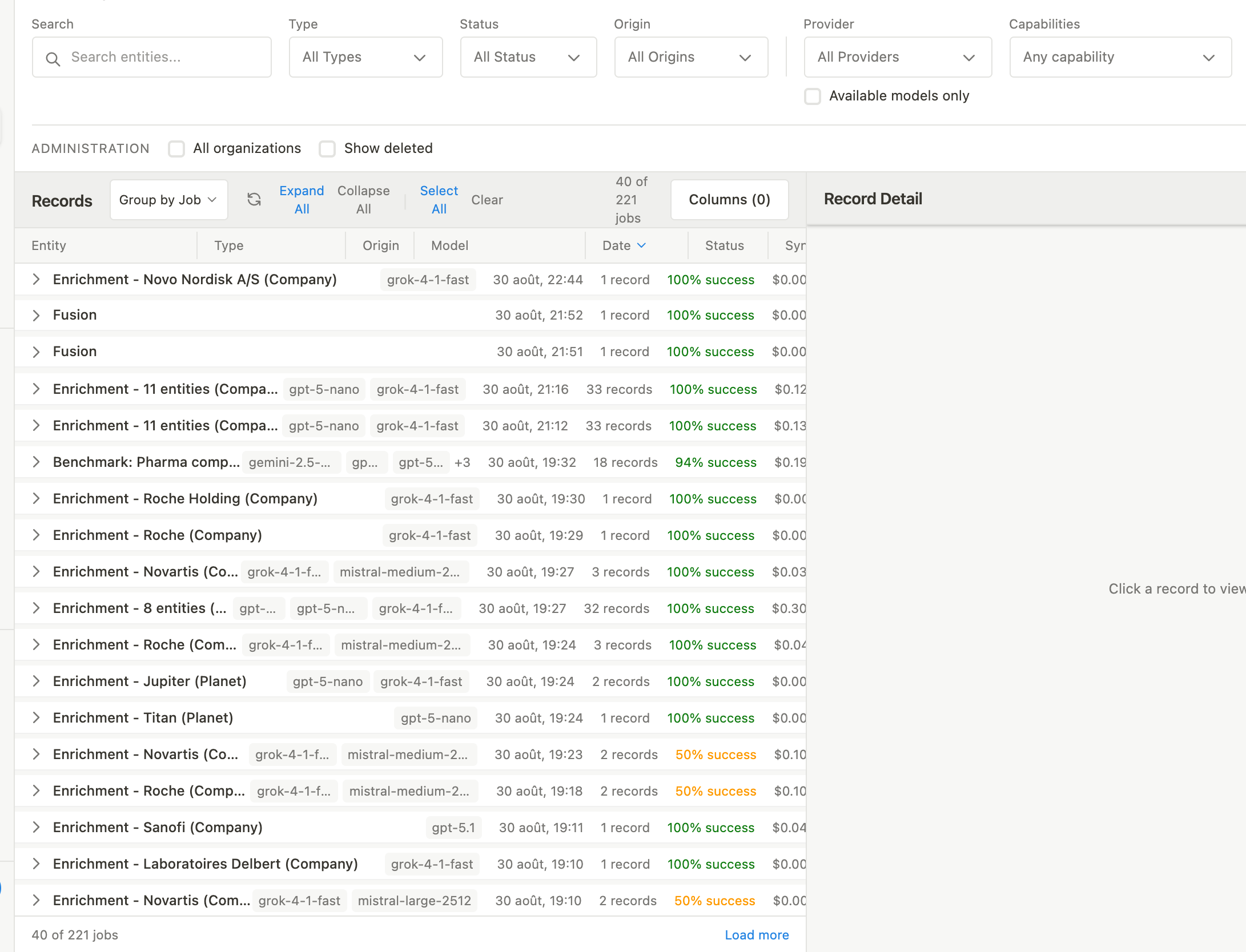This screenshot has height=952, width=1246.
Task: Open the Any capability dropdown
Action: 1121,57
